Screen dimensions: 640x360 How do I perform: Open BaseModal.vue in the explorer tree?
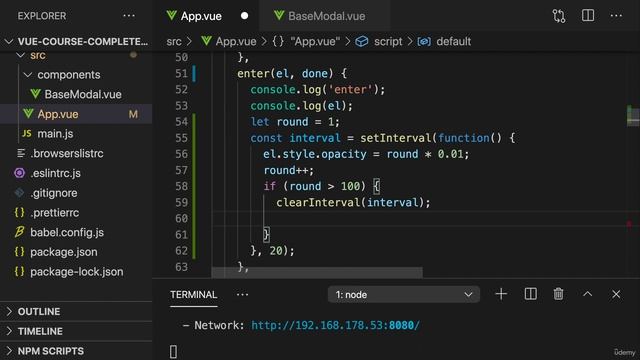tap(76, 94)
